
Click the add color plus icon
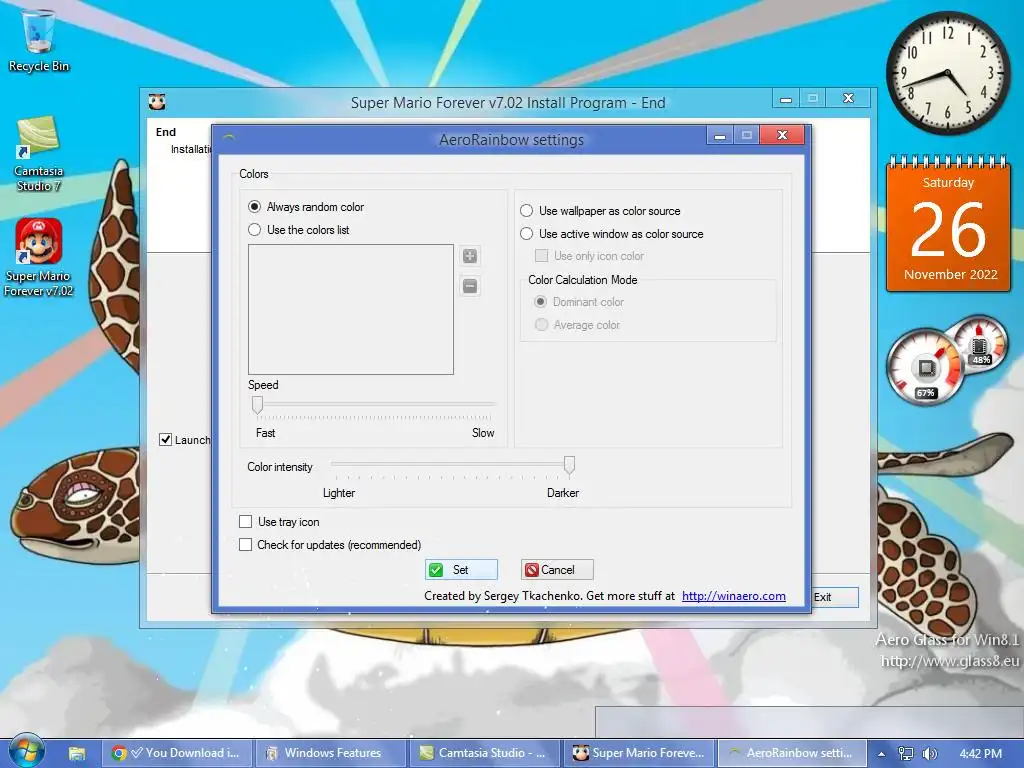[x=470, y=256]
